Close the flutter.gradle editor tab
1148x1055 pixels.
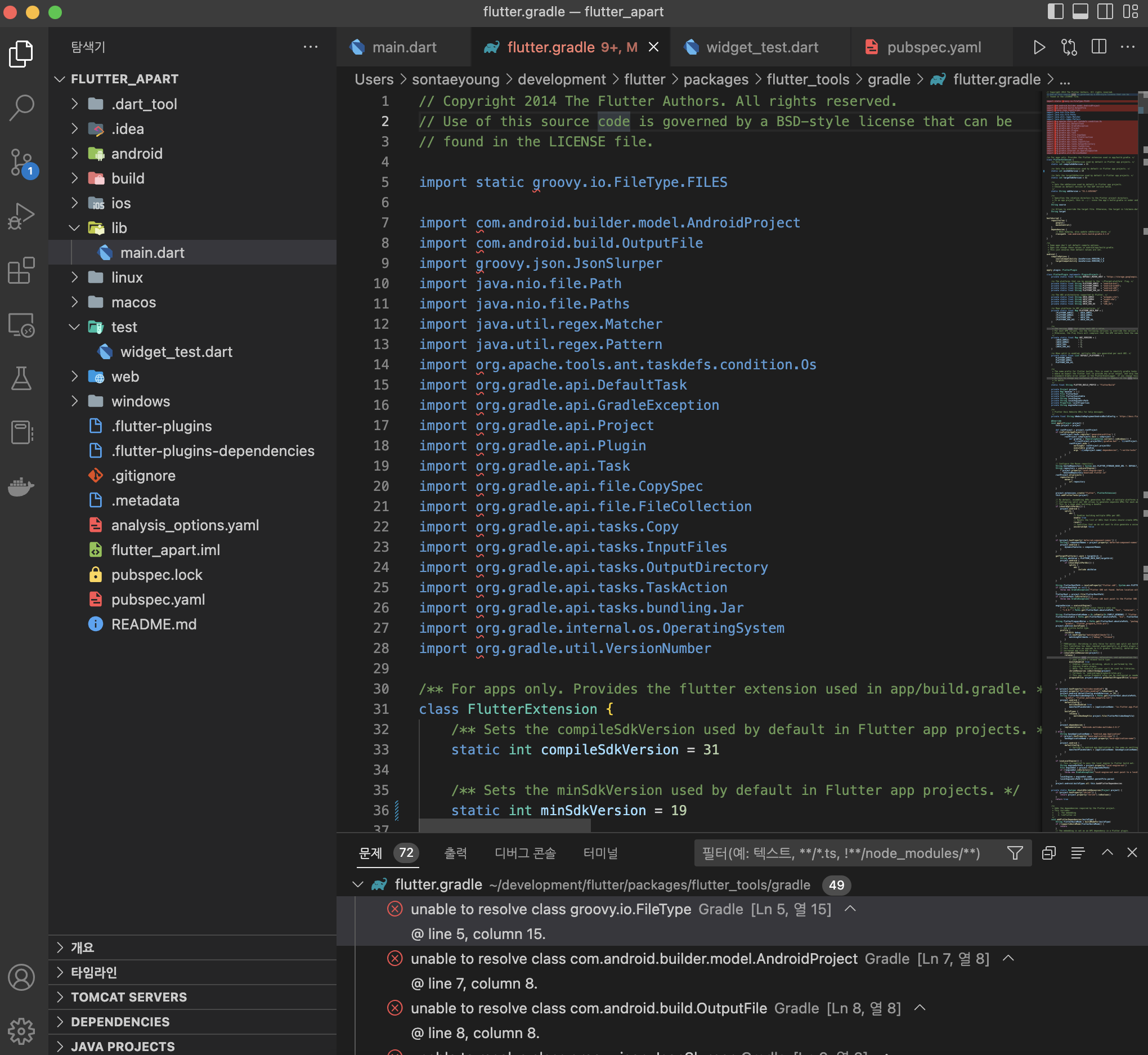pyautogui.click(x=654, y=47)
